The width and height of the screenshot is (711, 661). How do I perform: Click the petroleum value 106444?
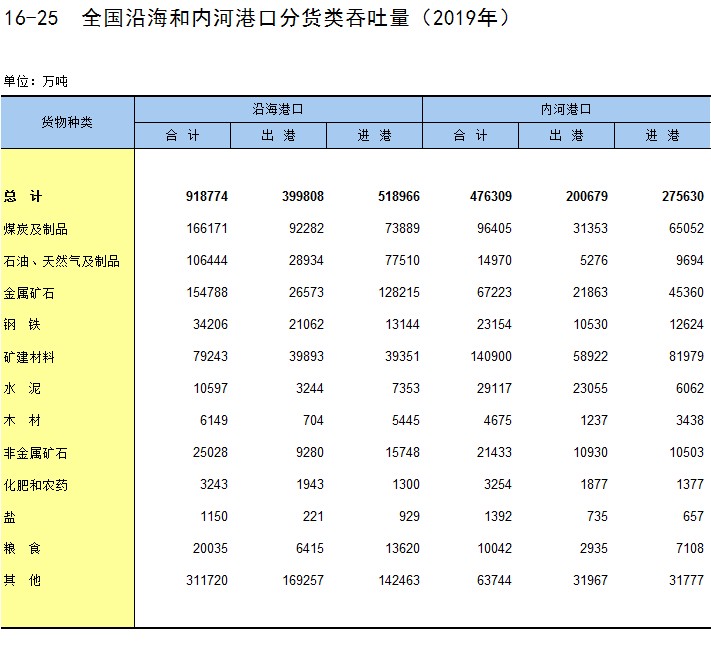(207, 260)
